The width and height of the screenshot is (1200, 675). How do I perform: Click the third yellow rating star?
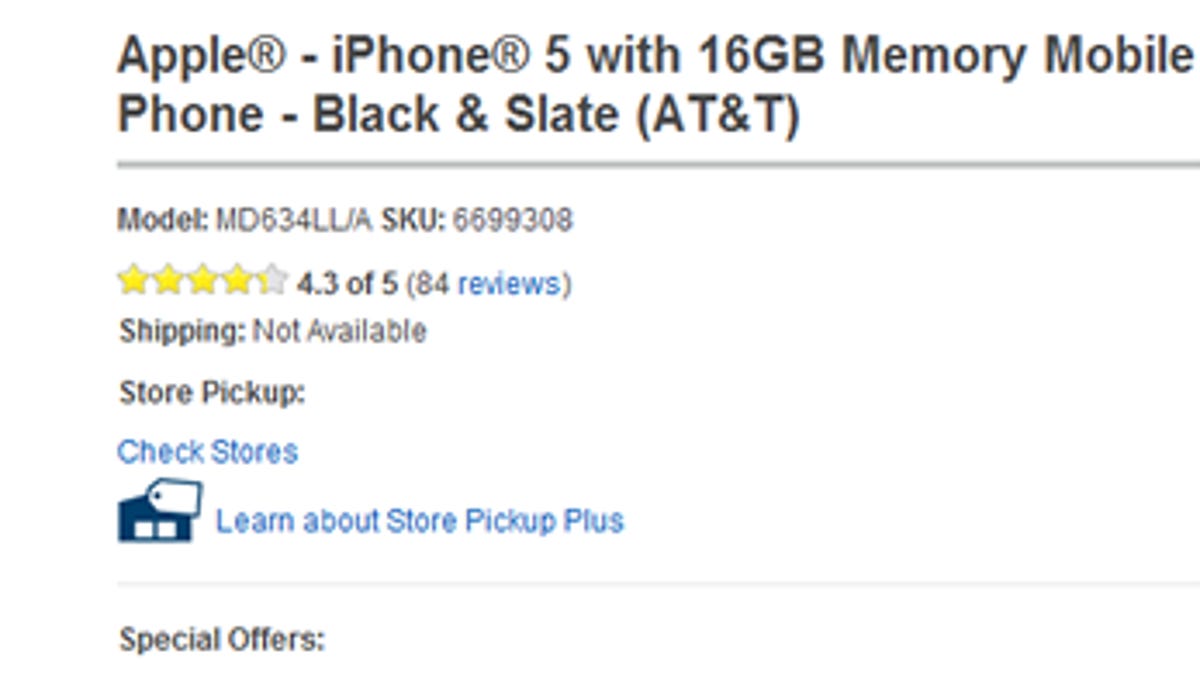(202, 281)
